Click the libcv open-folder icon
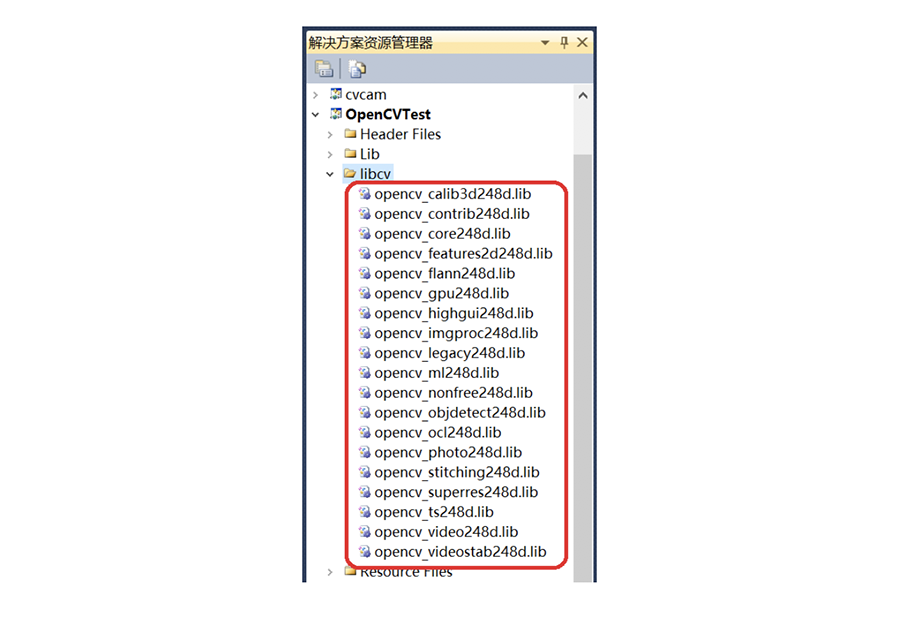 pyautogui.click(x=350, y=174)
